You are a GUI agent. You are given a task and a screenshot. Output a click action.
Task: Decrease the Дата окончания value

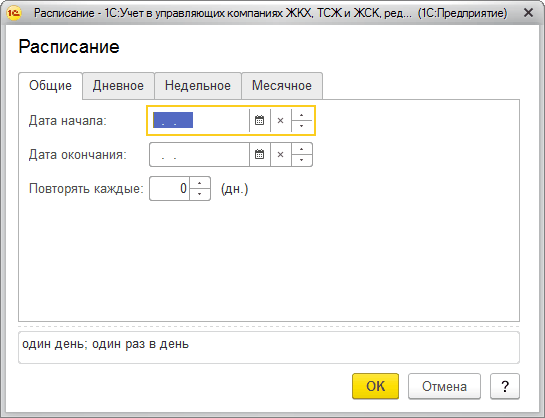tap(302, 160)
